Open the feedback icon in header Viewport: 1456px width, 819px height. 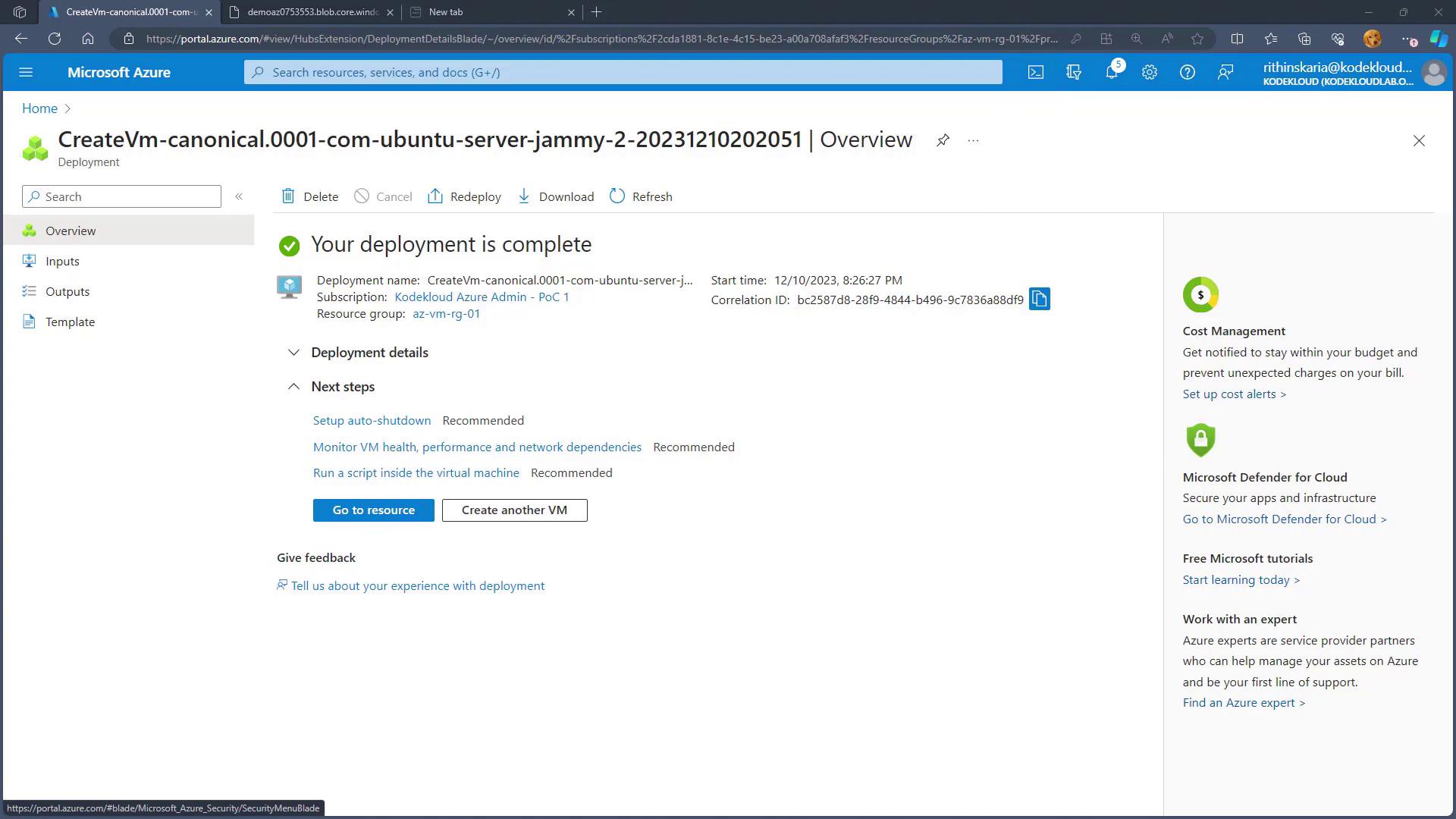point(1225,72)
